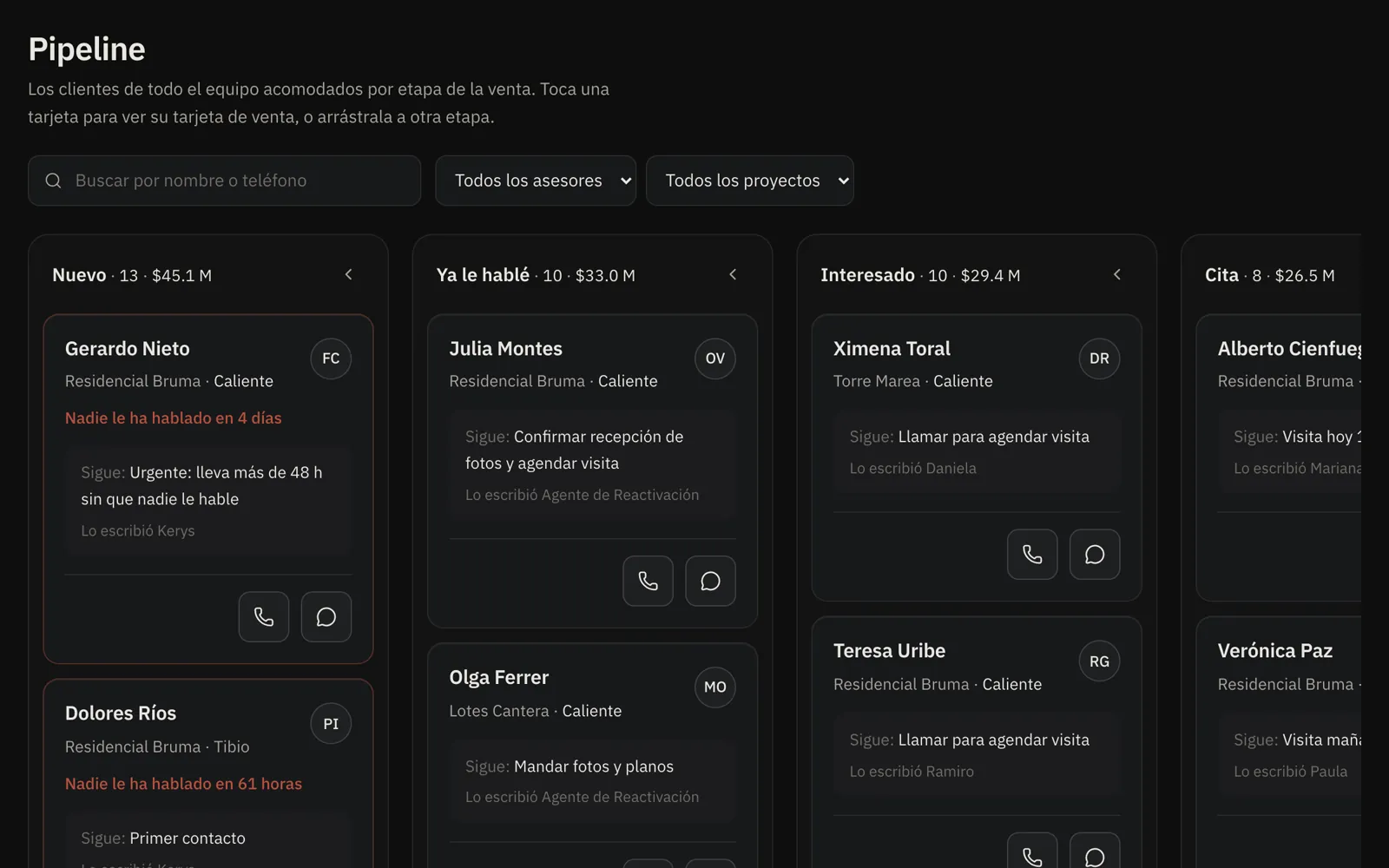Collapse the Nuevo column
The width and height of the screenshot is (1389, 868).
tap(349, 274)
